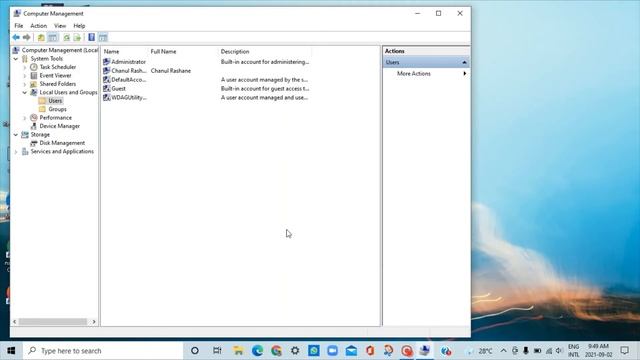Select Task Scheduler in the tree
The width and height of the screenshot is (640, 360).
pos(58,67)
